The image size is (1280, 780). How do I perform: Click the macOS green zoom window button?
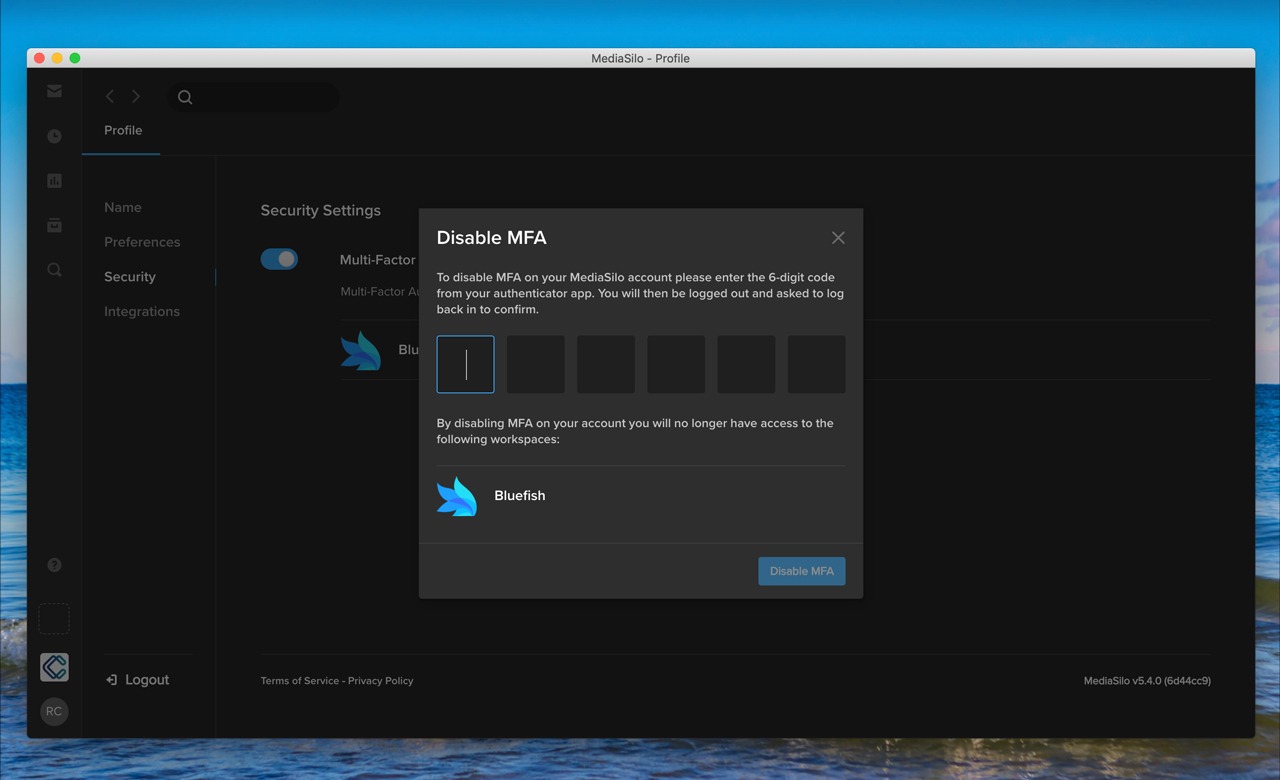(x=75, y=58)
